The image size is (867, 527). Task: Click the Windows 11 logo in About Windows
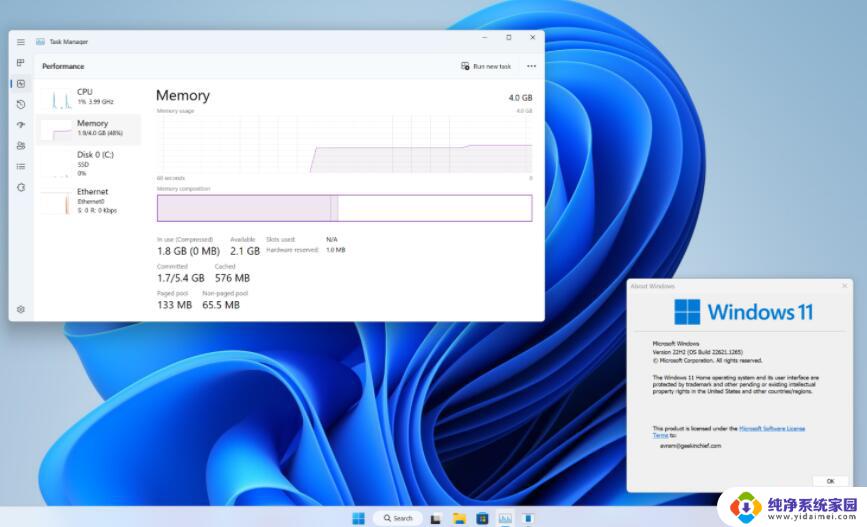click(744, 312)
